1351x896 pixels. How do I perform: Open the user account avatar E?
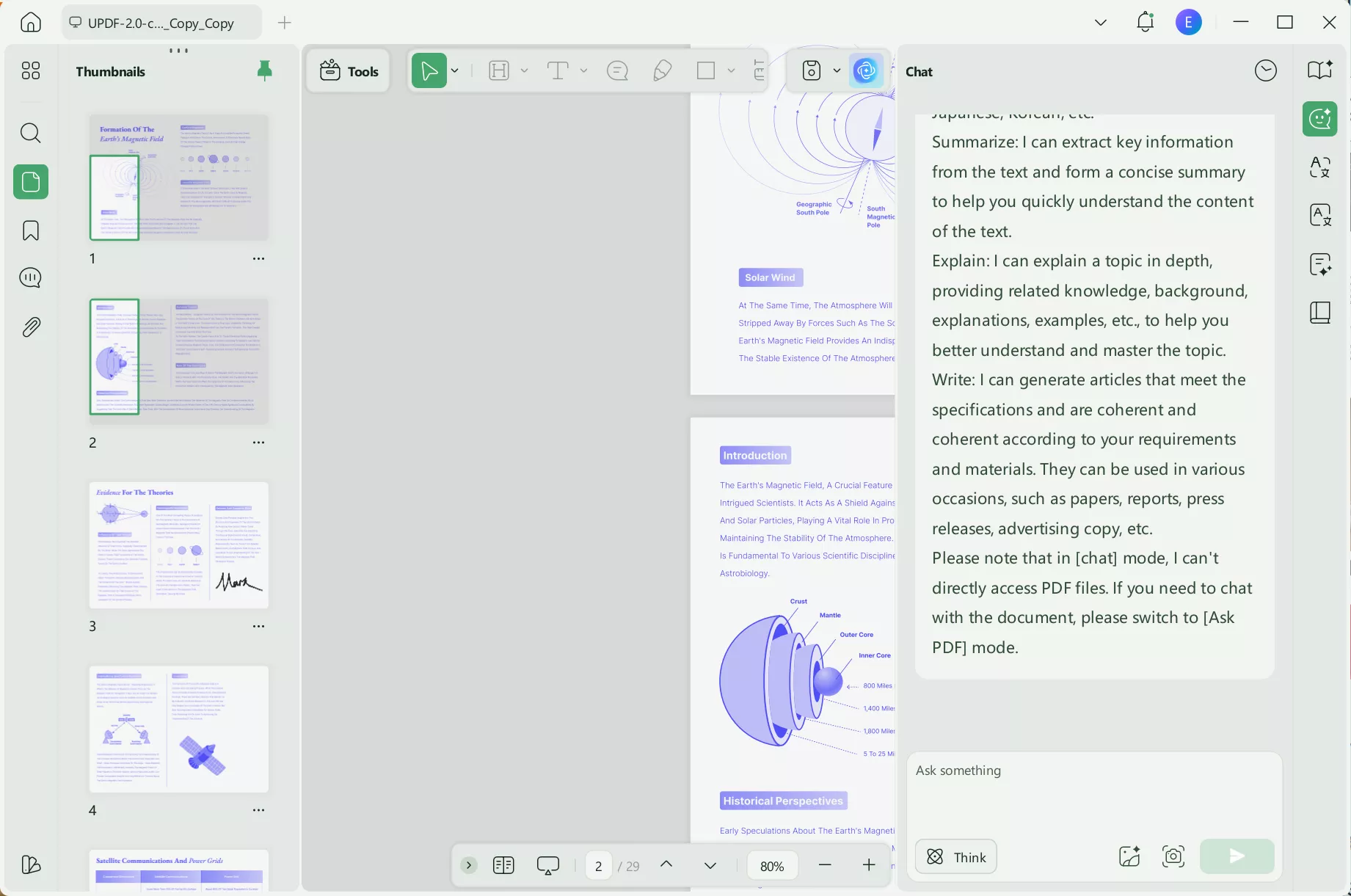point(1189,23)
